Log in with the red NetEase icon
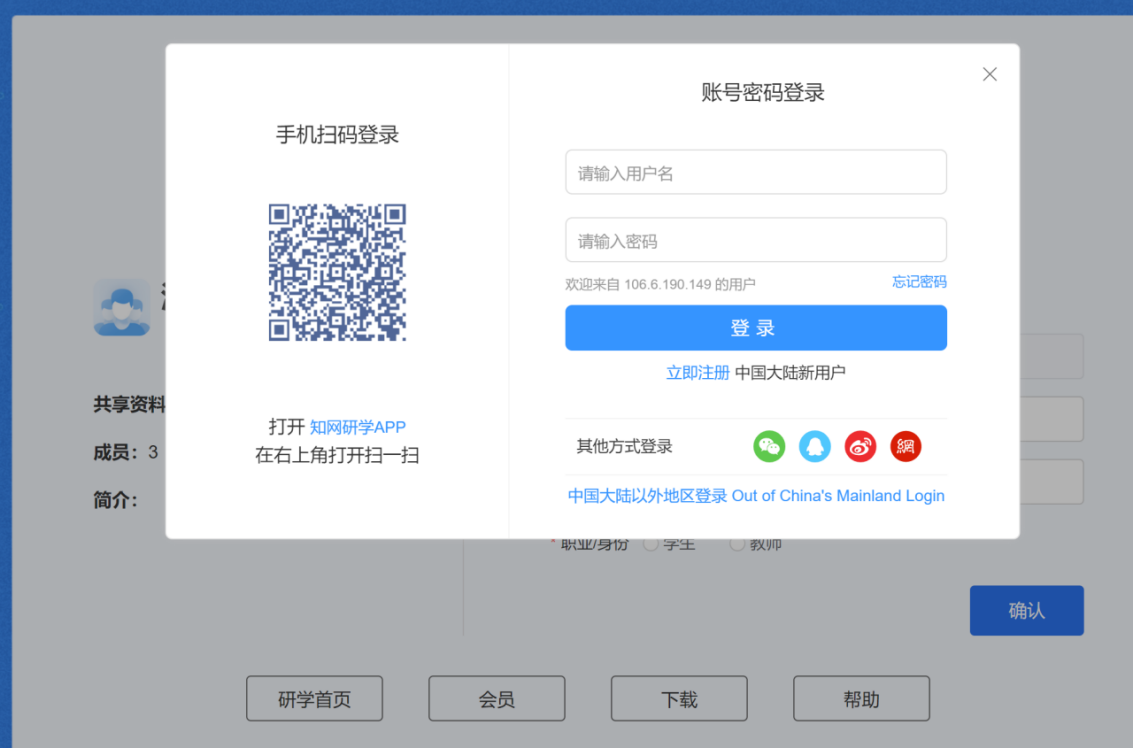Screen dimensions: 1134x748 pyautogui.click(x=905, y=446)
